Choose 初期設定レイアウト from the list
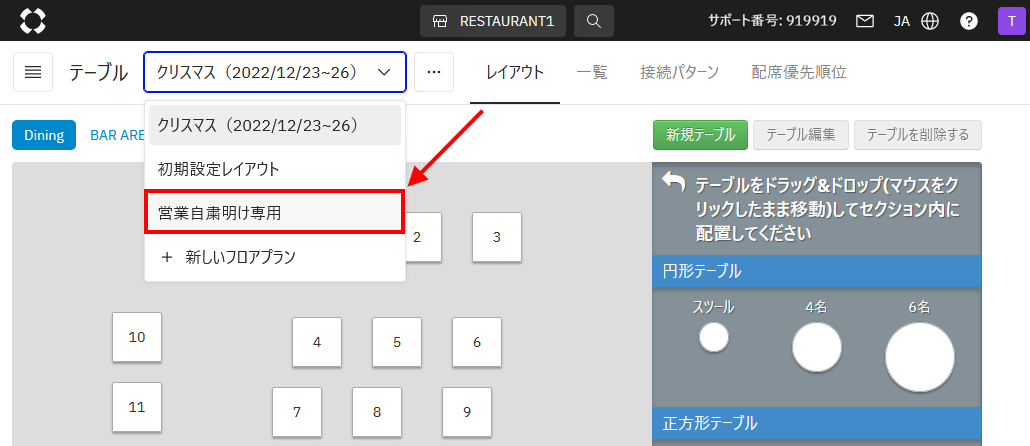The width and height of the screenshot is (1030, 446). (275, 169)
